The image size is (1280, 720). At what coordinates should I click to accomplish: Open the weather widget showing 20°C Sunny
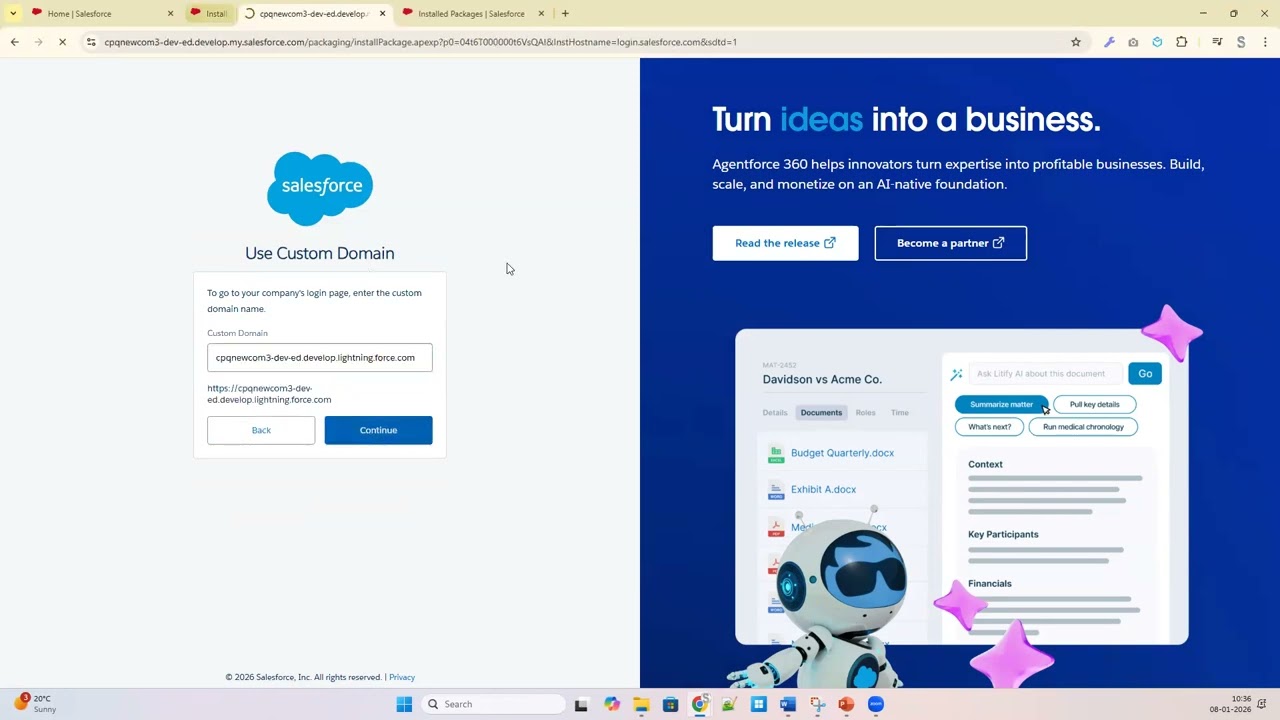point(34,703)
